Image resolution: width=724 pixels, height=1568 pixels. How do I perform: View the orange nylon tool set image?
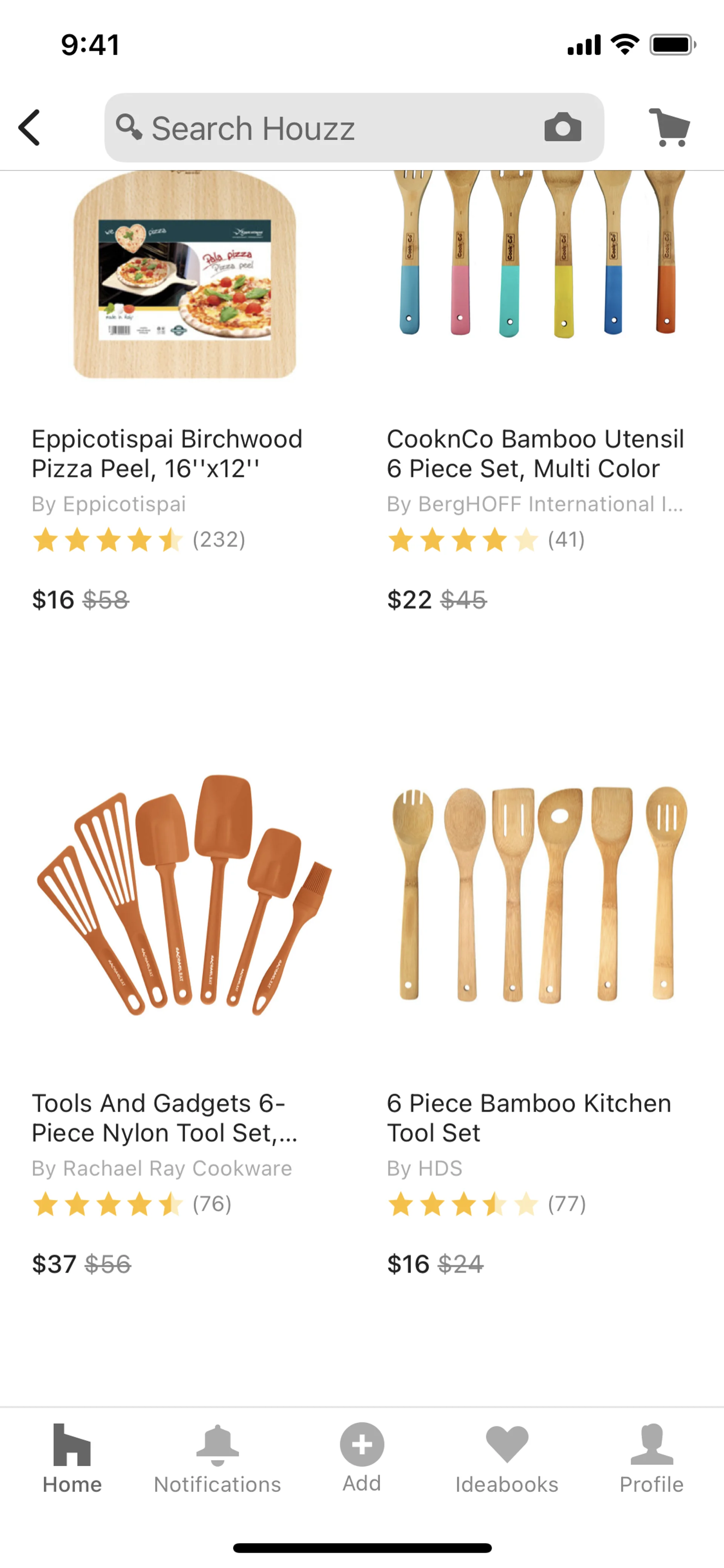pyautogui.click(x=184, y=895)
